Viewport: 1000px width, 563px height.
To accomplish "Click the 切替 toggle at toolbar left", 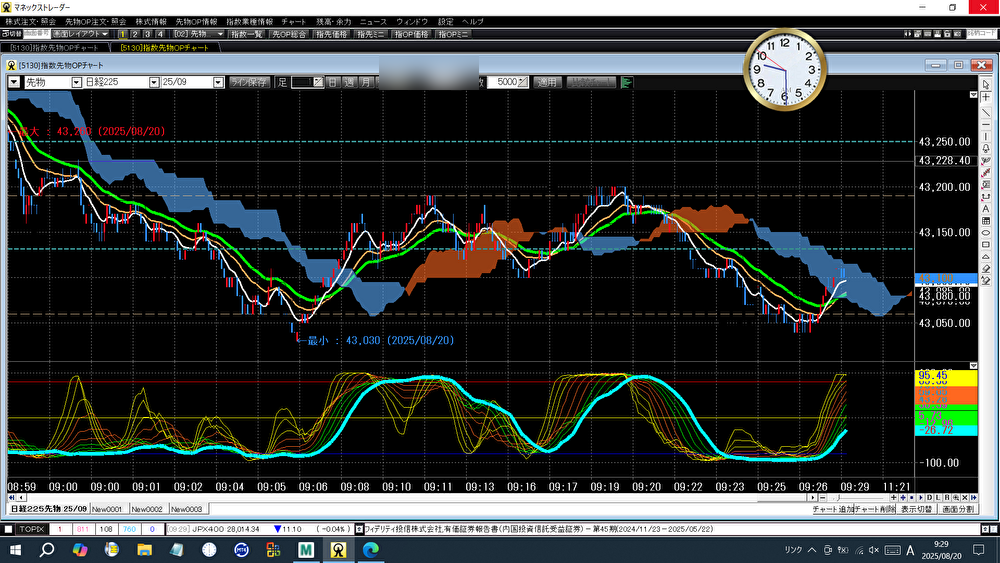I will [x=11, y=34].
